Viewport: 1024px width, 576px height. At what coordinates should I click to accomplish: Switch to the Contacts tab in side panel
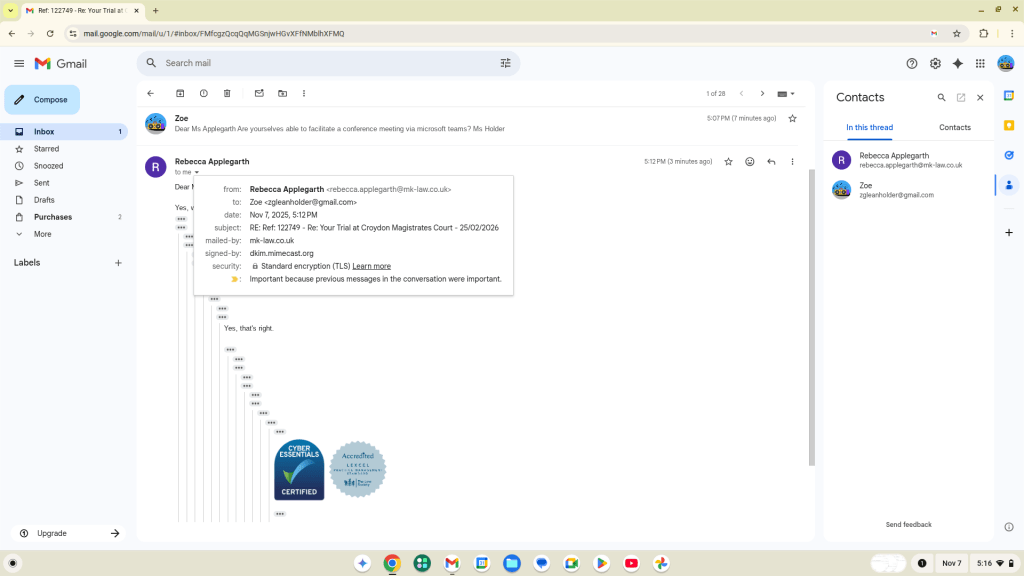[954, 127]
